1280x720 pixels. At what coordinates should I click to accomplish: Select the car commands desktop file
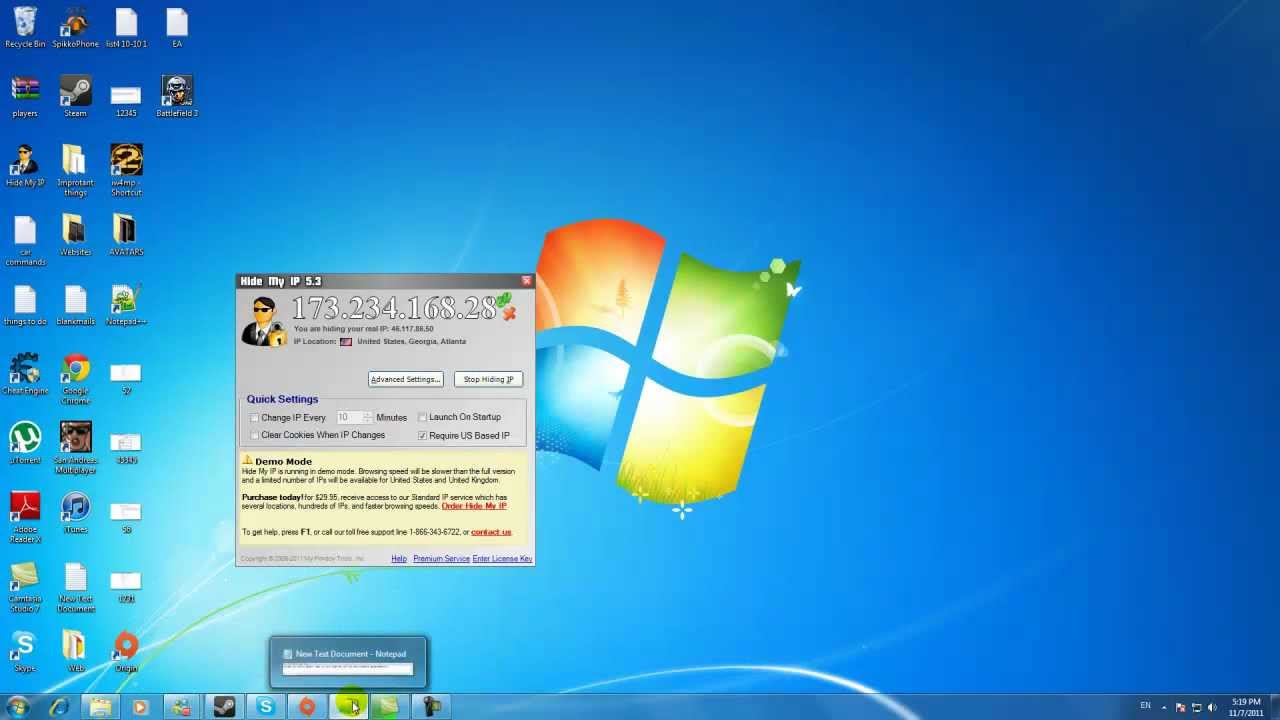pyautogui.click(x=25, y=238)
